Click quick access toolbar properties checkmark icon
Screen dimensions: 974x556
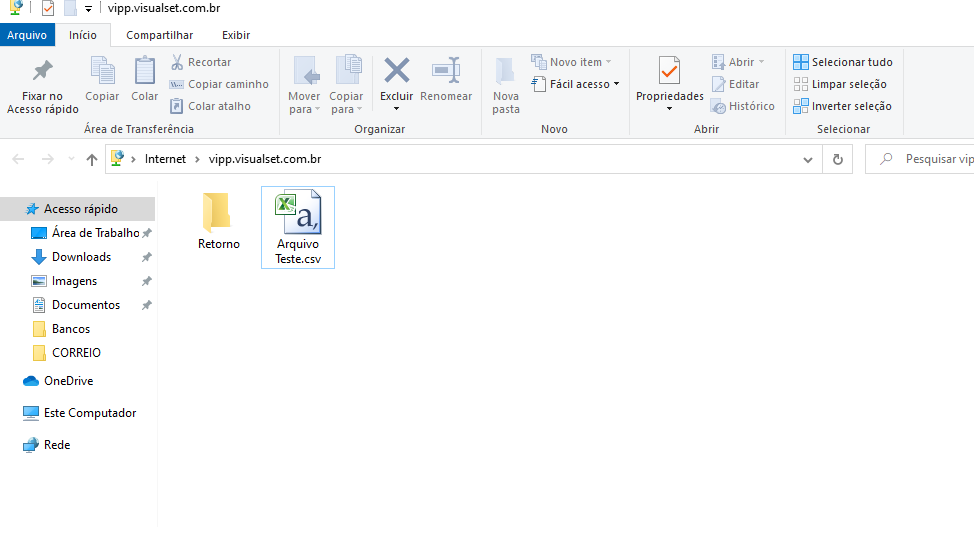pyautogui.click(x=48, y=9)
